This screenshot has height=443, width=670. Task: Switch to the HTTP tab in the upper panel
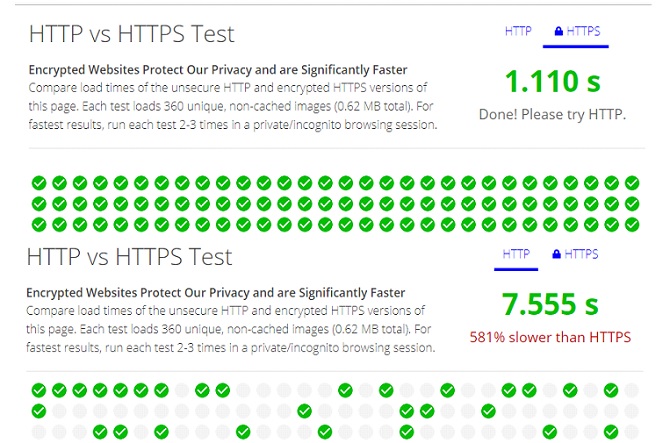pos(518,31)
